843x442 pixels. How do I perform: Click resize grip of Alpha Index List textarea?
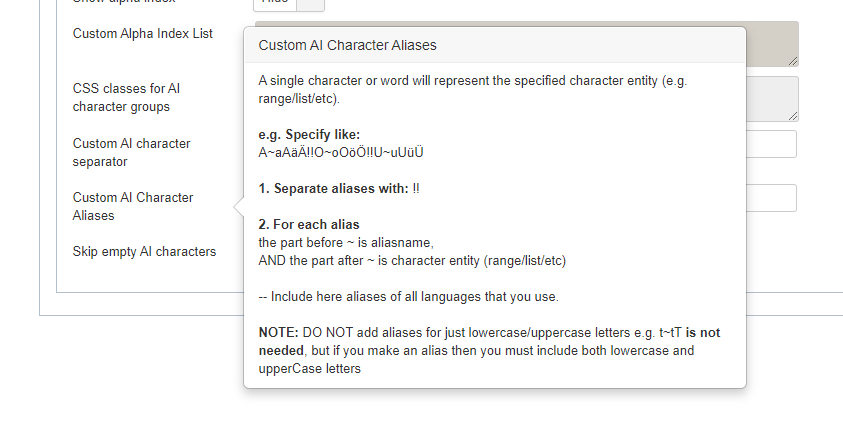[793, 61]
